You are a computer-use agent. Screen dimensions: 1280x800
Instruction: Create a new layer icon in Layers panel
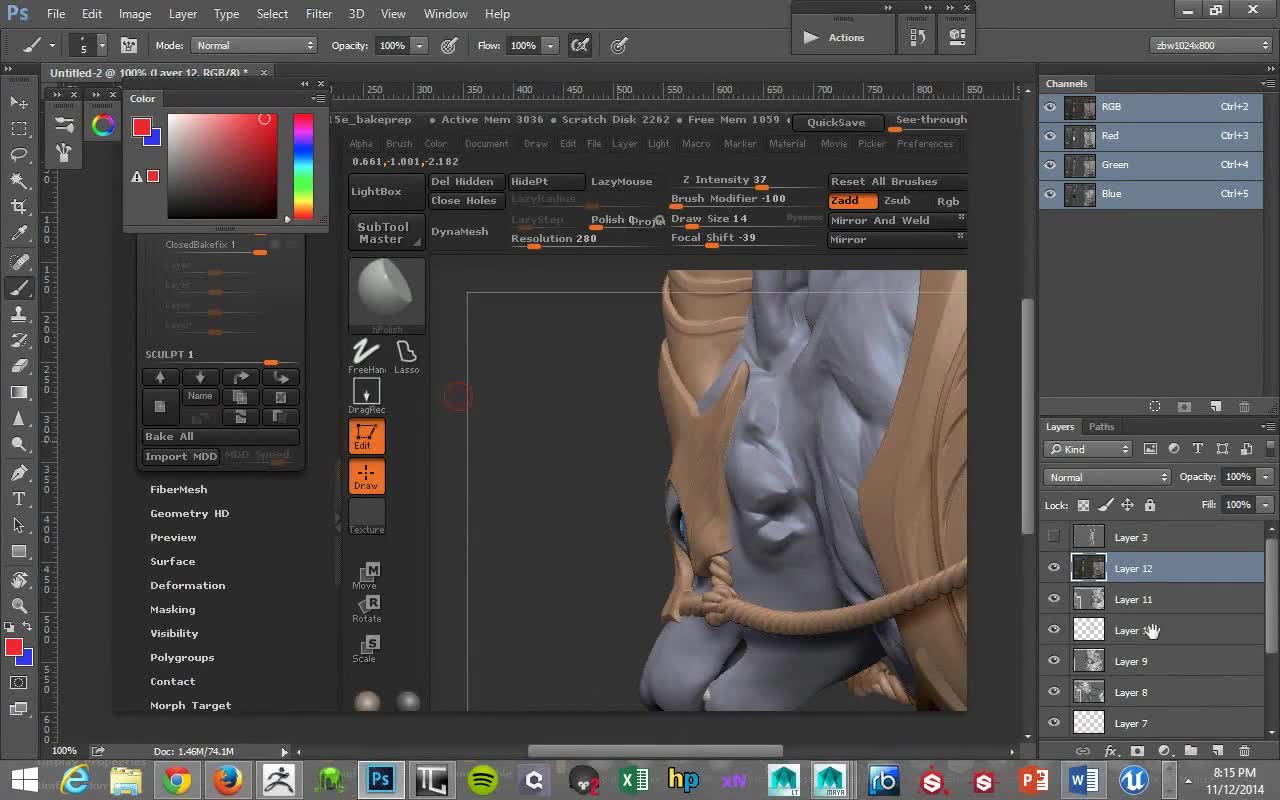coord(1217,750)
